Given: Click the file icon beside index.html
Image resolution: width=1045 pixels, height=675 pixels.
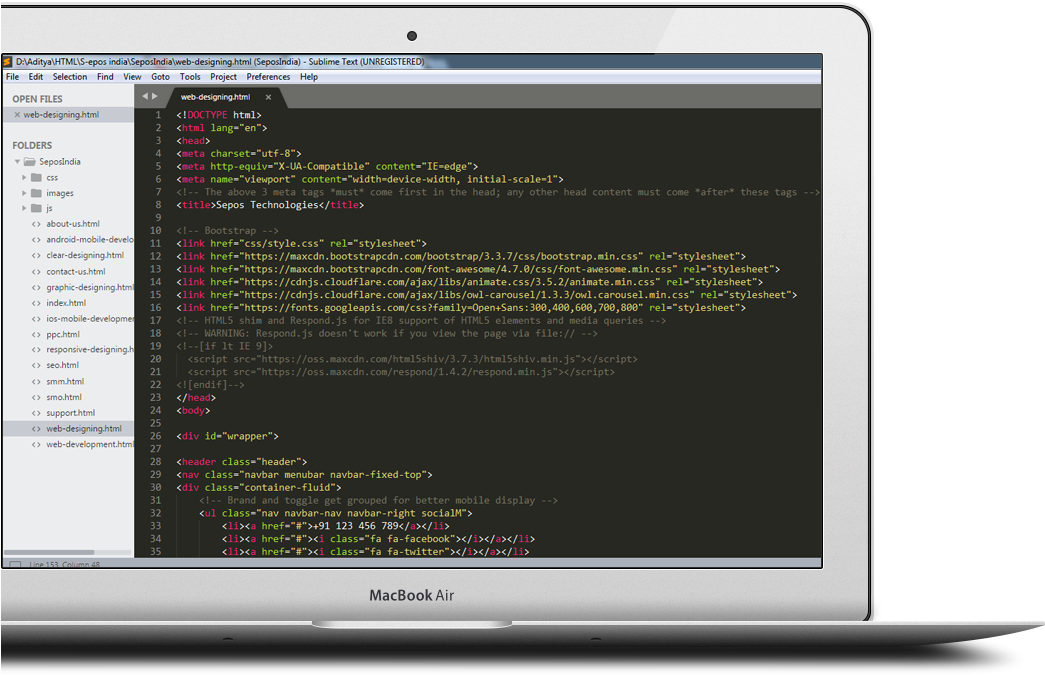Looking at the screenshot, I should (36, 303).
